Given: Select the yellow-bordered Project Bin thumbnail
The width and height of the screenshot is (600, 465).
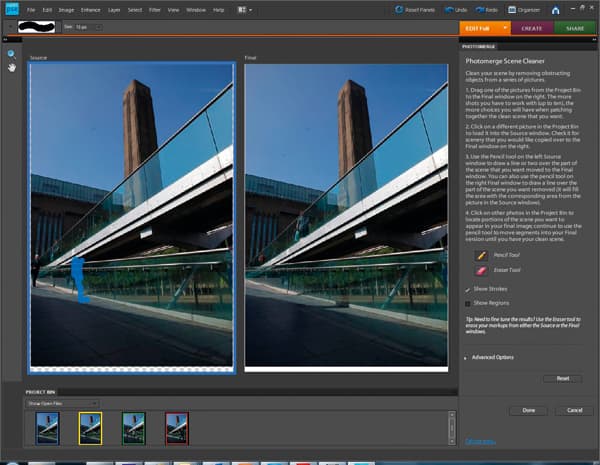Looking at the screenshot, I should point(90,428).
